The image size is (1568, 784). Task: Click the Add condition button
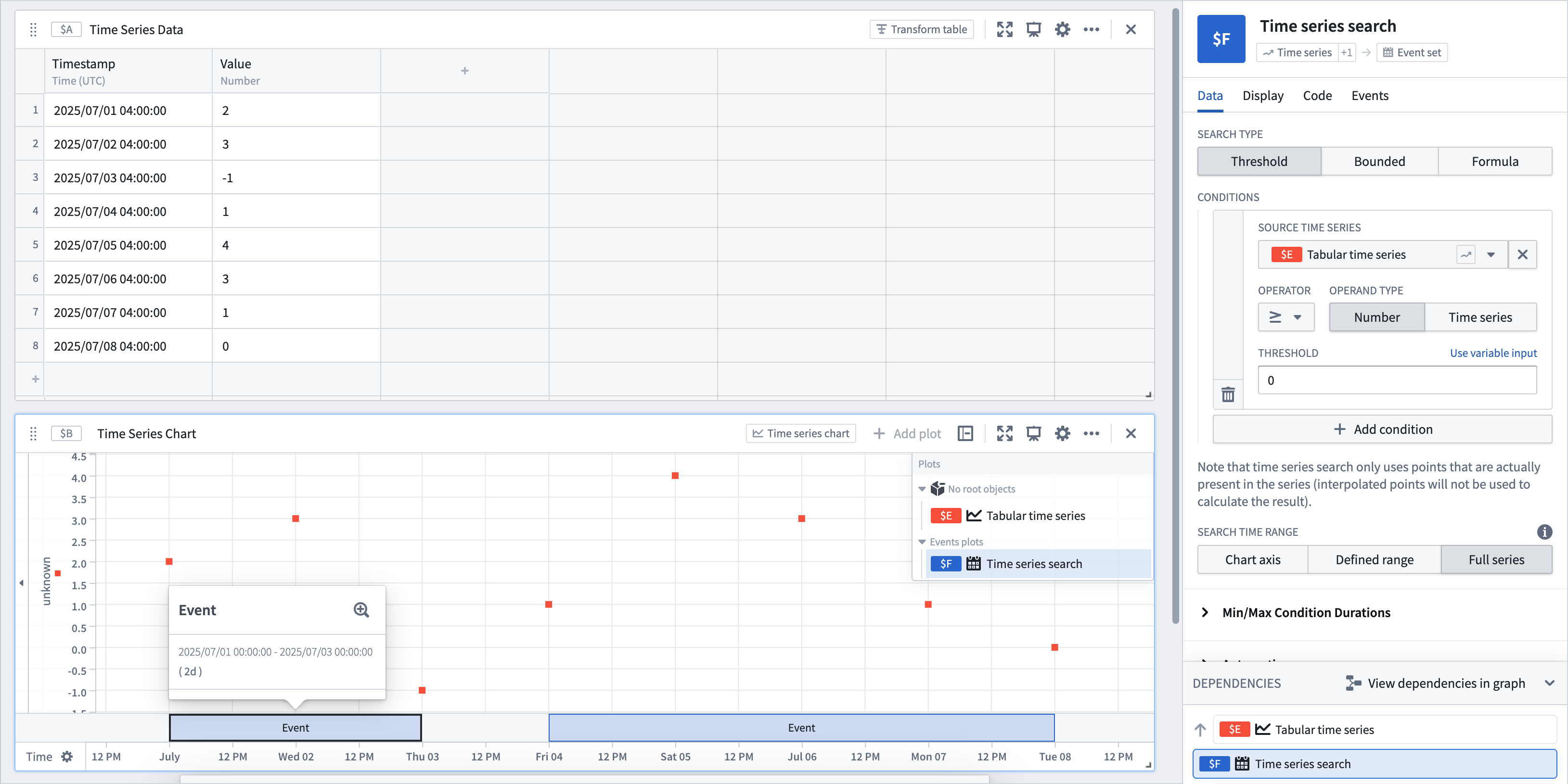pos(1383,429)
